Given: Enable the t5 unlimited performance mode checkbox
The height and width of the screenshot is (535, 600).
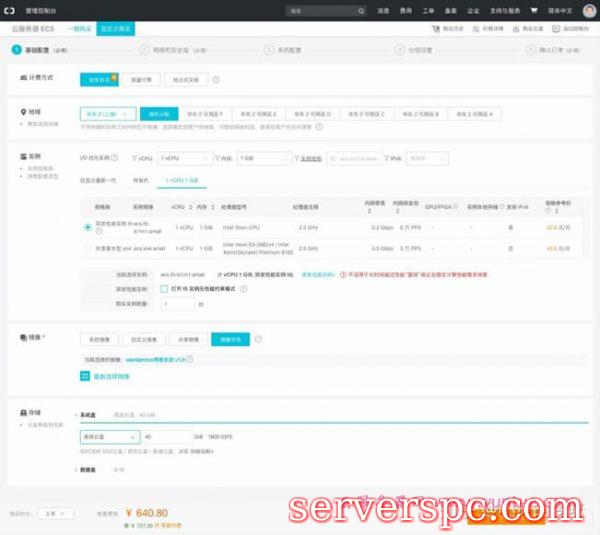Looking at the screenshot, I should (x=164, y=288).
